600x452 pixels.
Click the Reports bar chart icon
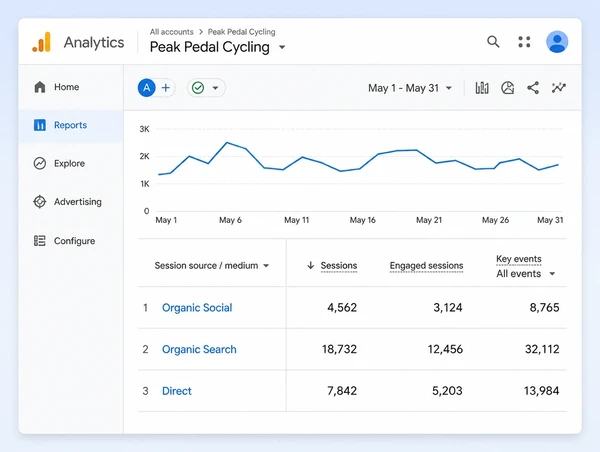coord(40,125)
